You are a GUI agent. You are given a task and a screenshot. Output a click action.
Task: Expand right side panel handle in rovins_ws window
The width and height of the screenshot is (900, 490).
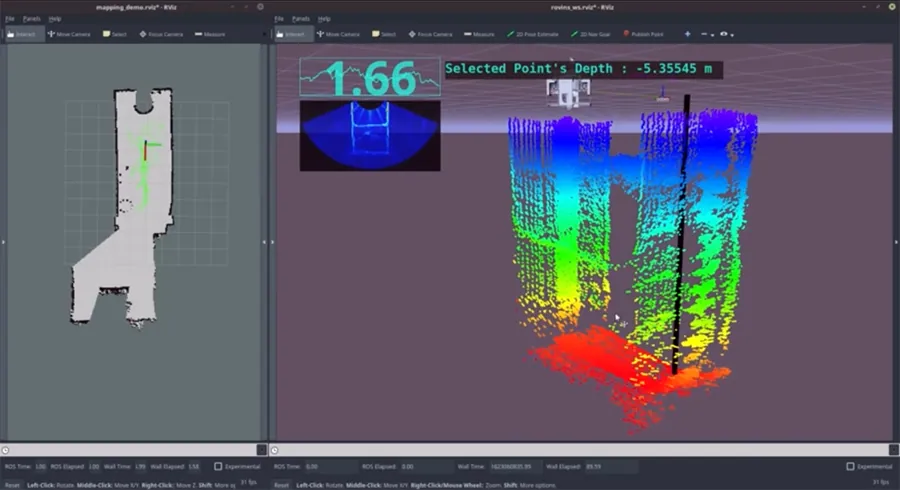[x=896, y=242]
